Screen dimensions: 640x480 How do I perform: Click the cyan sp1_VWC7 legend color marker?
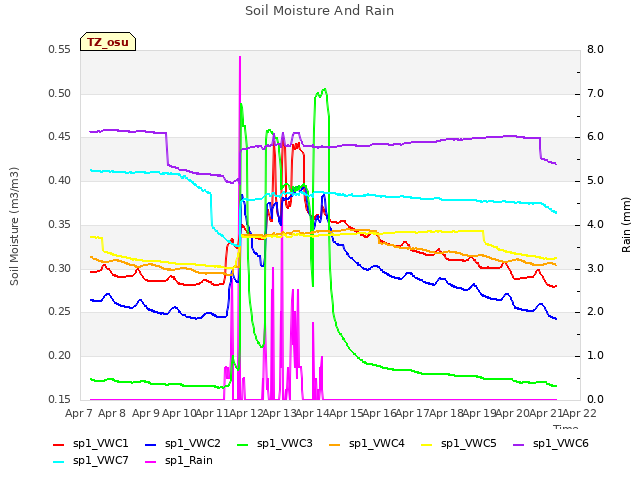tap(59, 462)
